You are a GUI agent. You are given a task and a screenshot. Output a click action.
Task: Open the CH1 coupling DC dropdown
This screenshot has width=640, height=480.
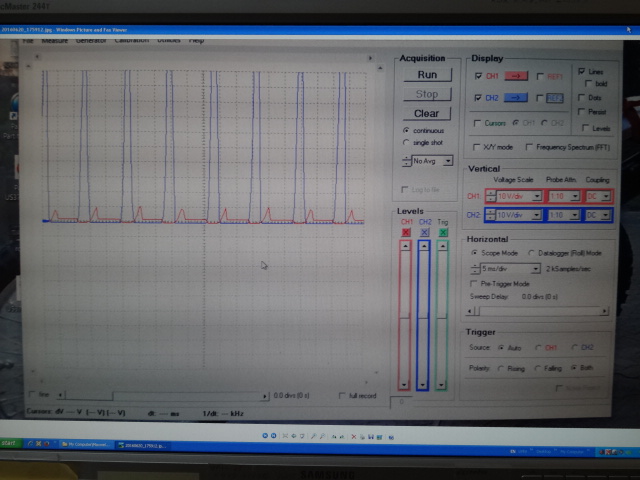point(607,196)
